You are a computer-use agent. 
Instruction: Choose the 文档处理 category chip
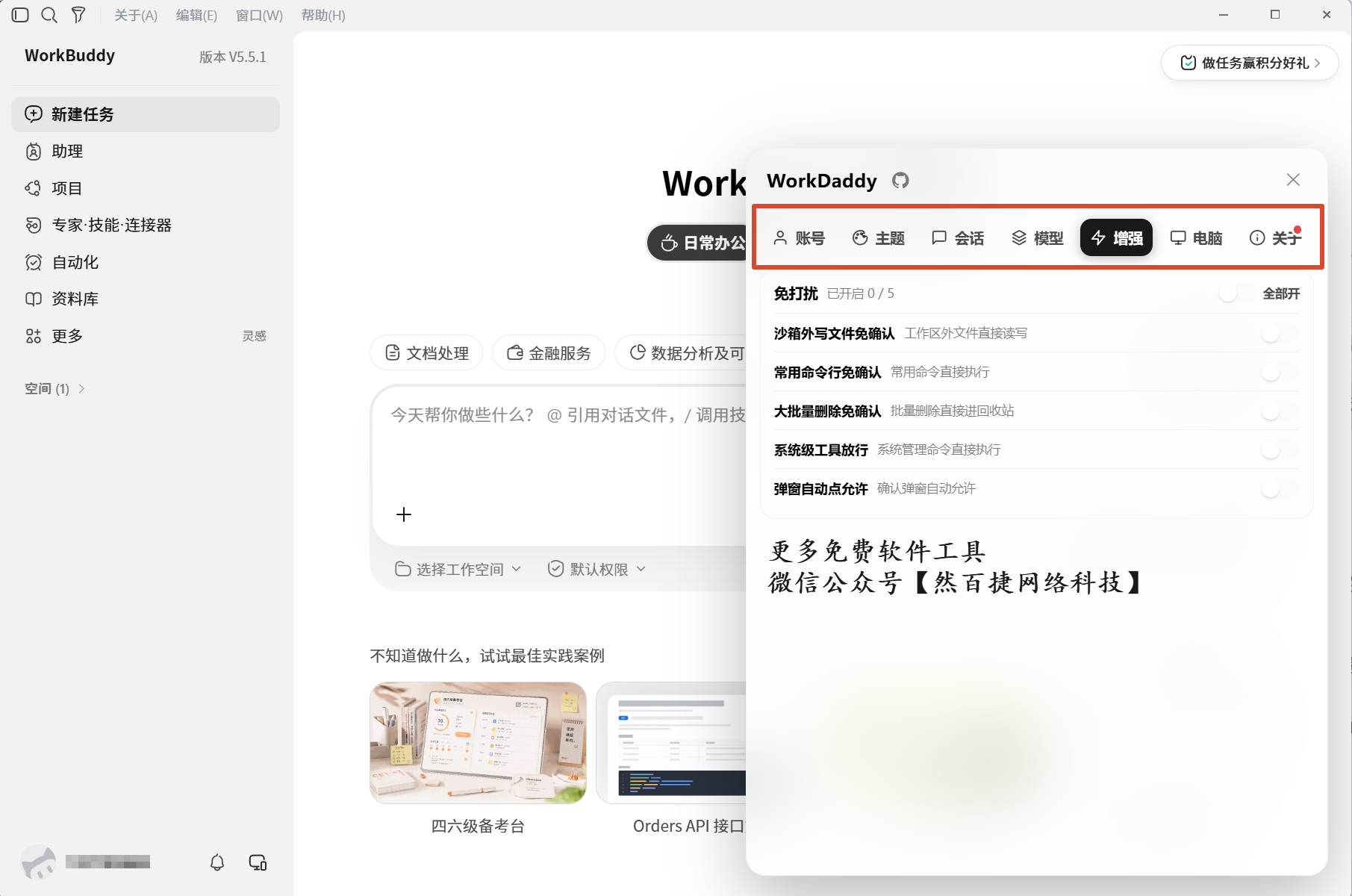tap(426, 352)
